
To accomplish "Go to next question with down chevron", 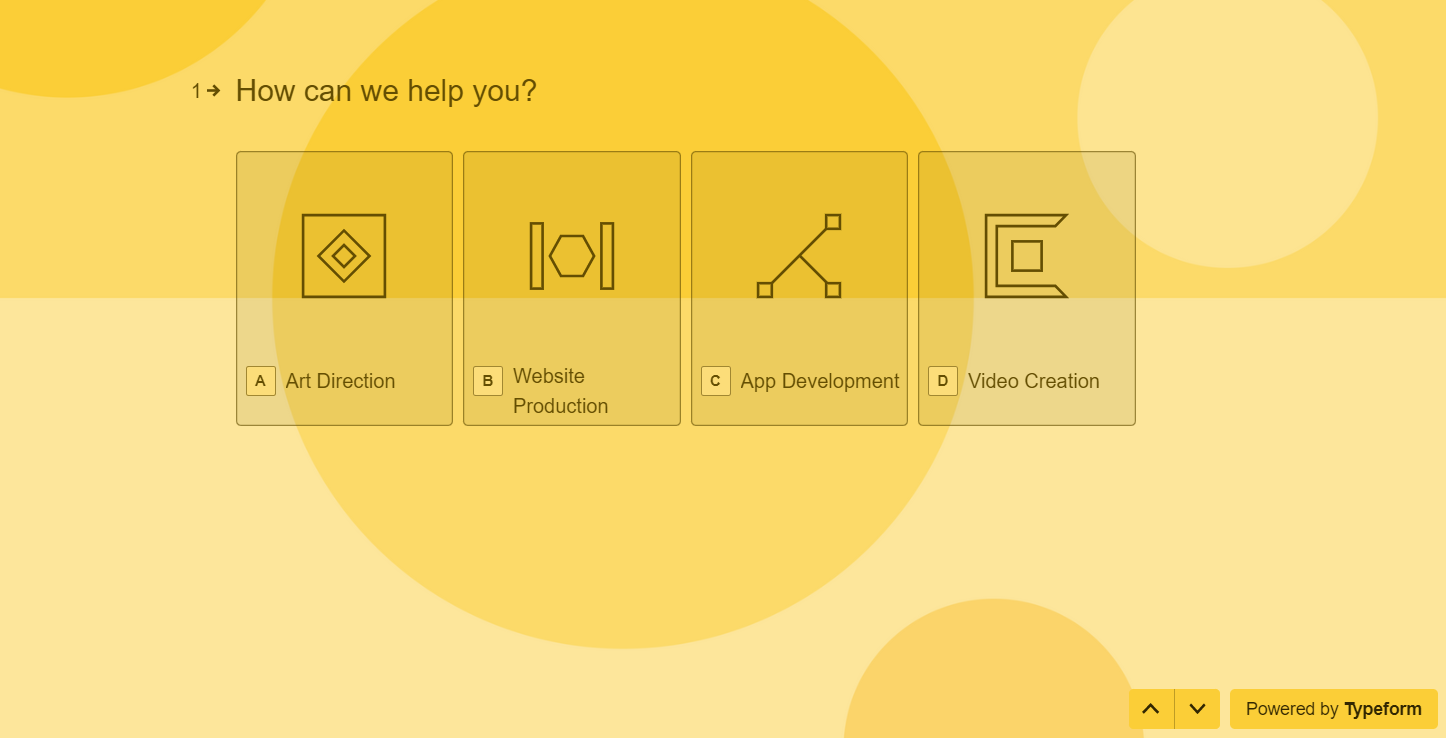I will (x=1197, y=709).
